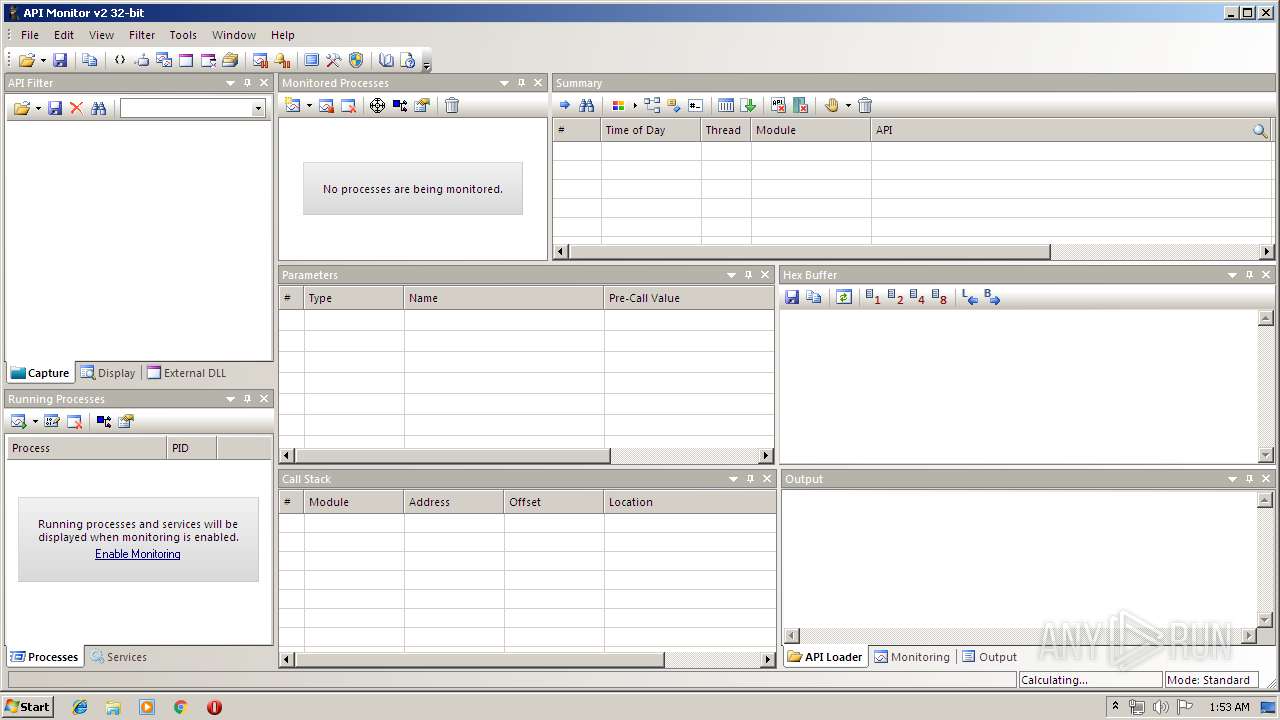Expand Call Stack panel options arrow
The height and width of the screenshot is (720, 1280).
click(733, 479)
